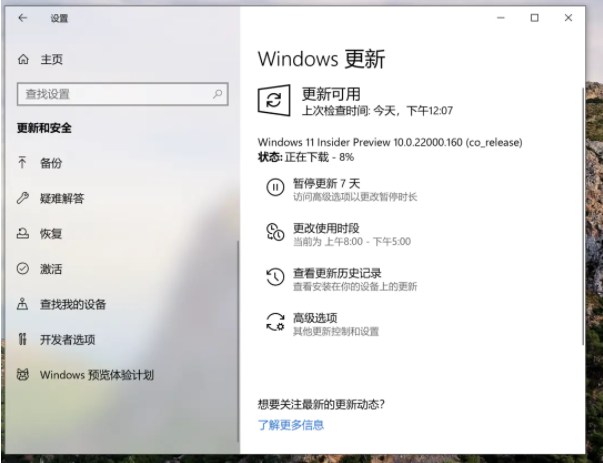Image resolution: width=603 pixels, height=463 pixels.
Task: Open 更改使用时段 option
Action: tap(326, 228)
